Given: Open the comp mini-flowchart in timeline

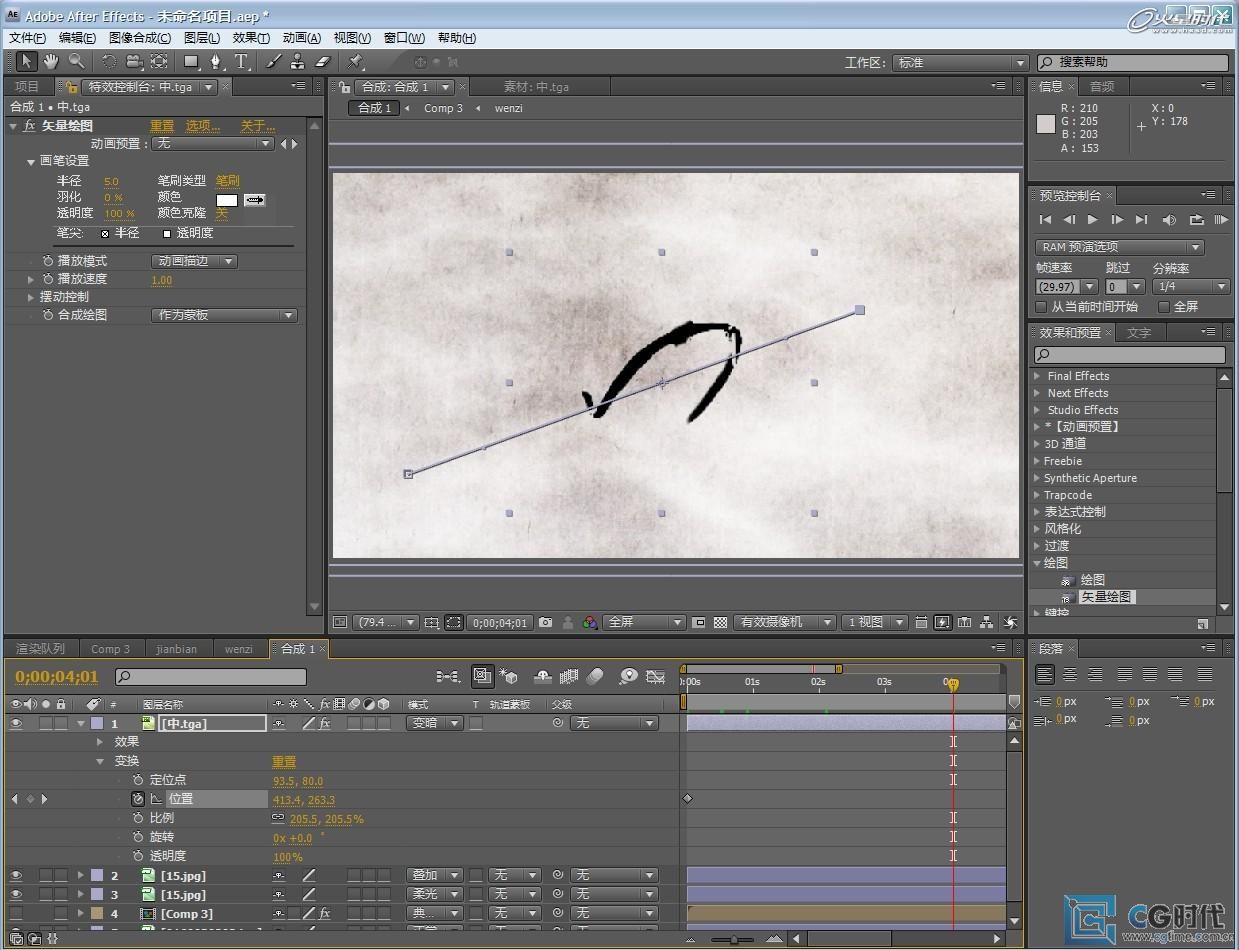Looking at the screenshot, I should pos(448,677).
